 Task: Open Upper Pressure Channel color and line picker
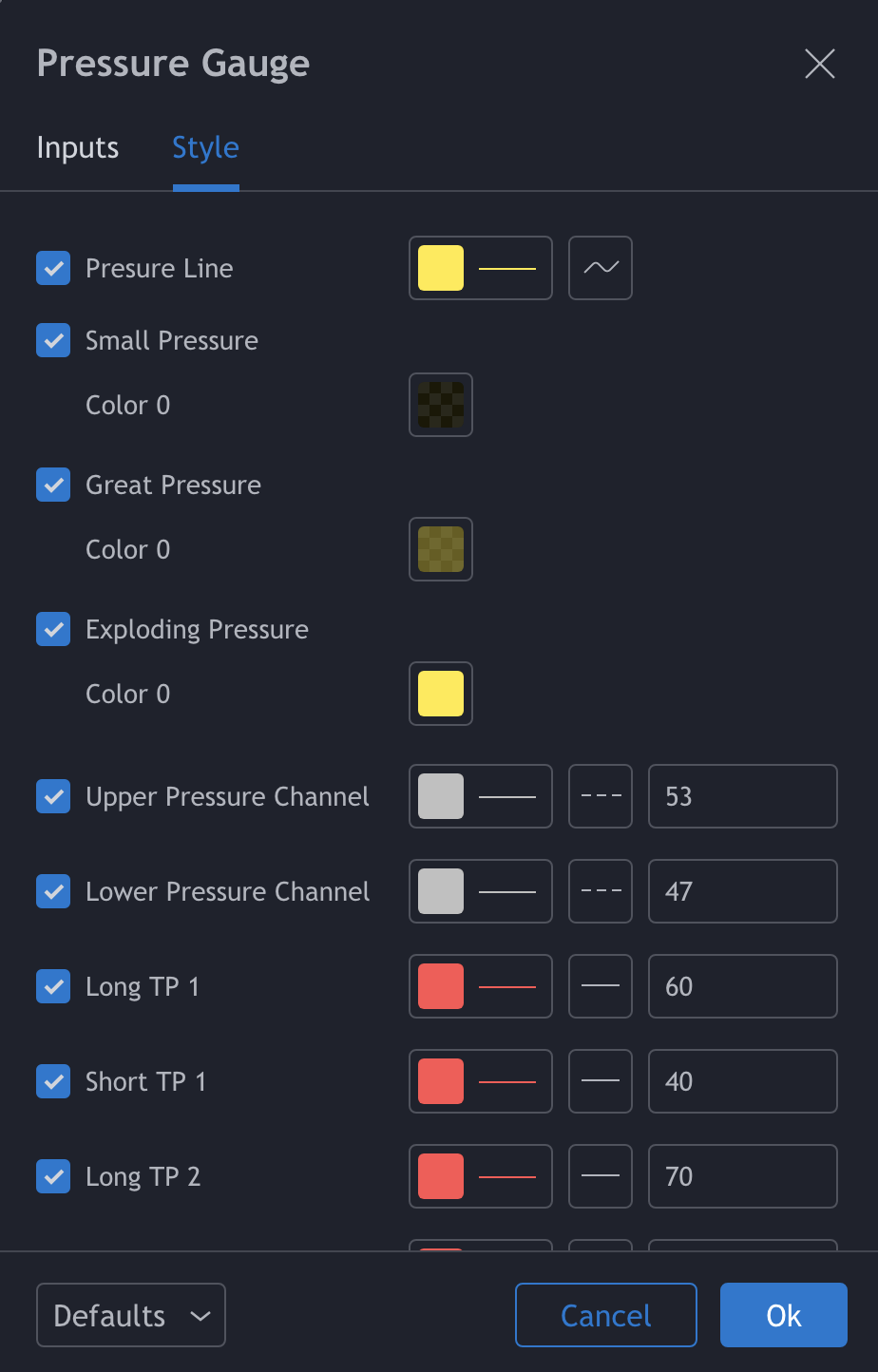point(481,796)
